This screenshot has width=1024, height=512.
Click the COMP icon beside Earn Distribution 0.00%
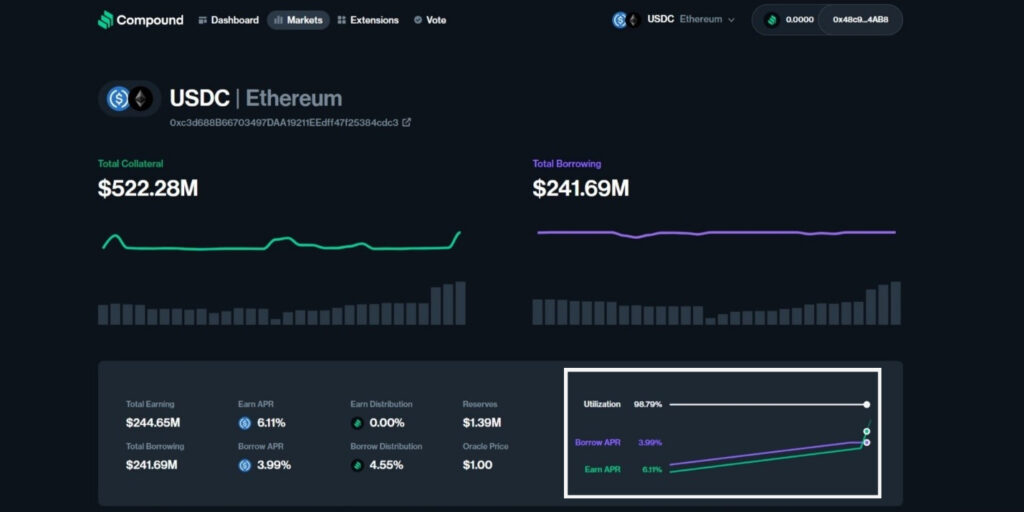click(357, 423)
